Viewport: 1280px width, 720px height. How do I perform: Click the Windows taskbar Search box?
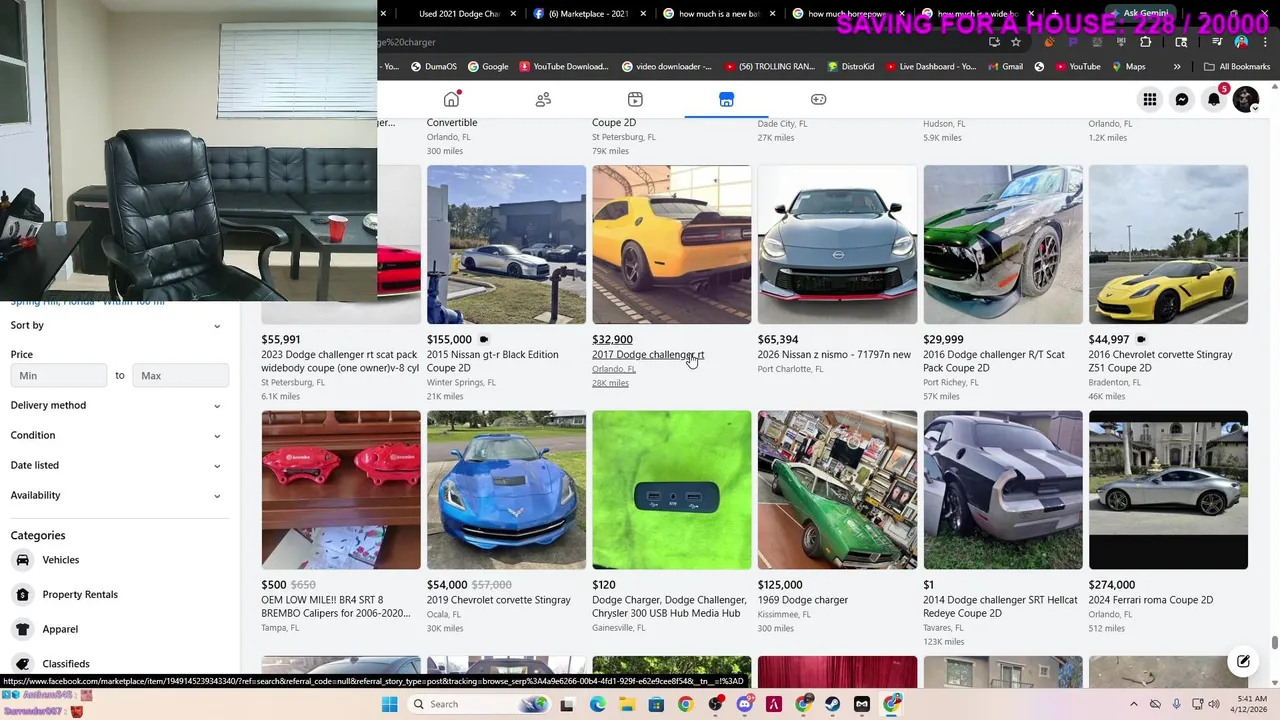tap(478, 704)
